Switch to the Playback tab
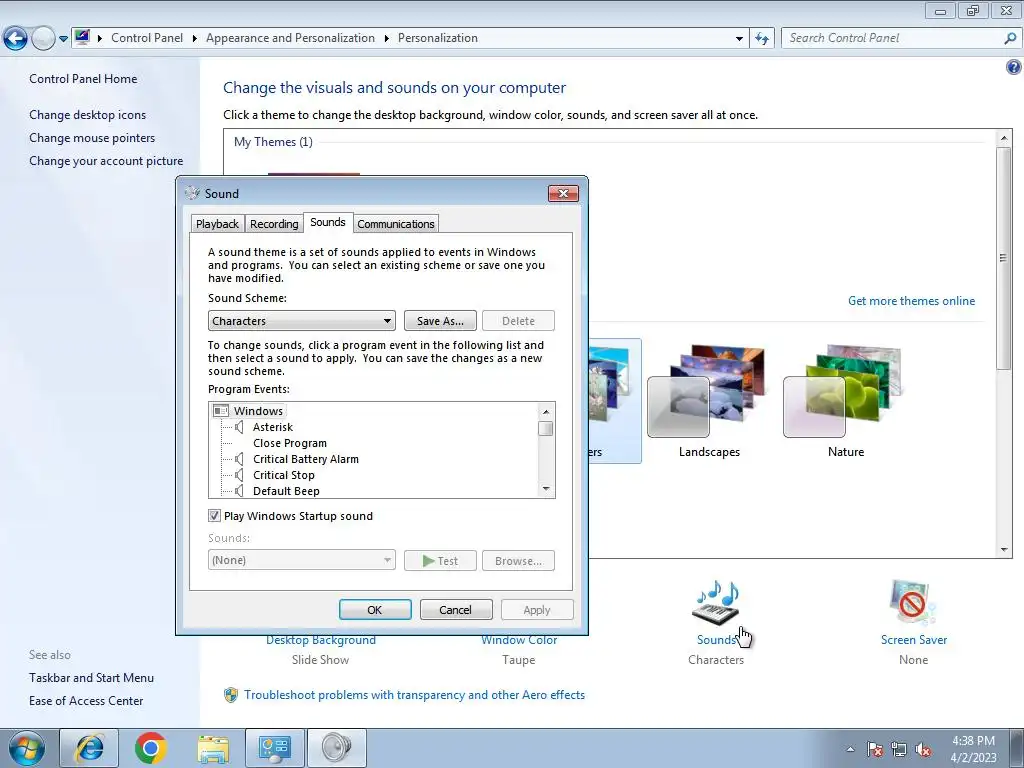 (217, 223)
